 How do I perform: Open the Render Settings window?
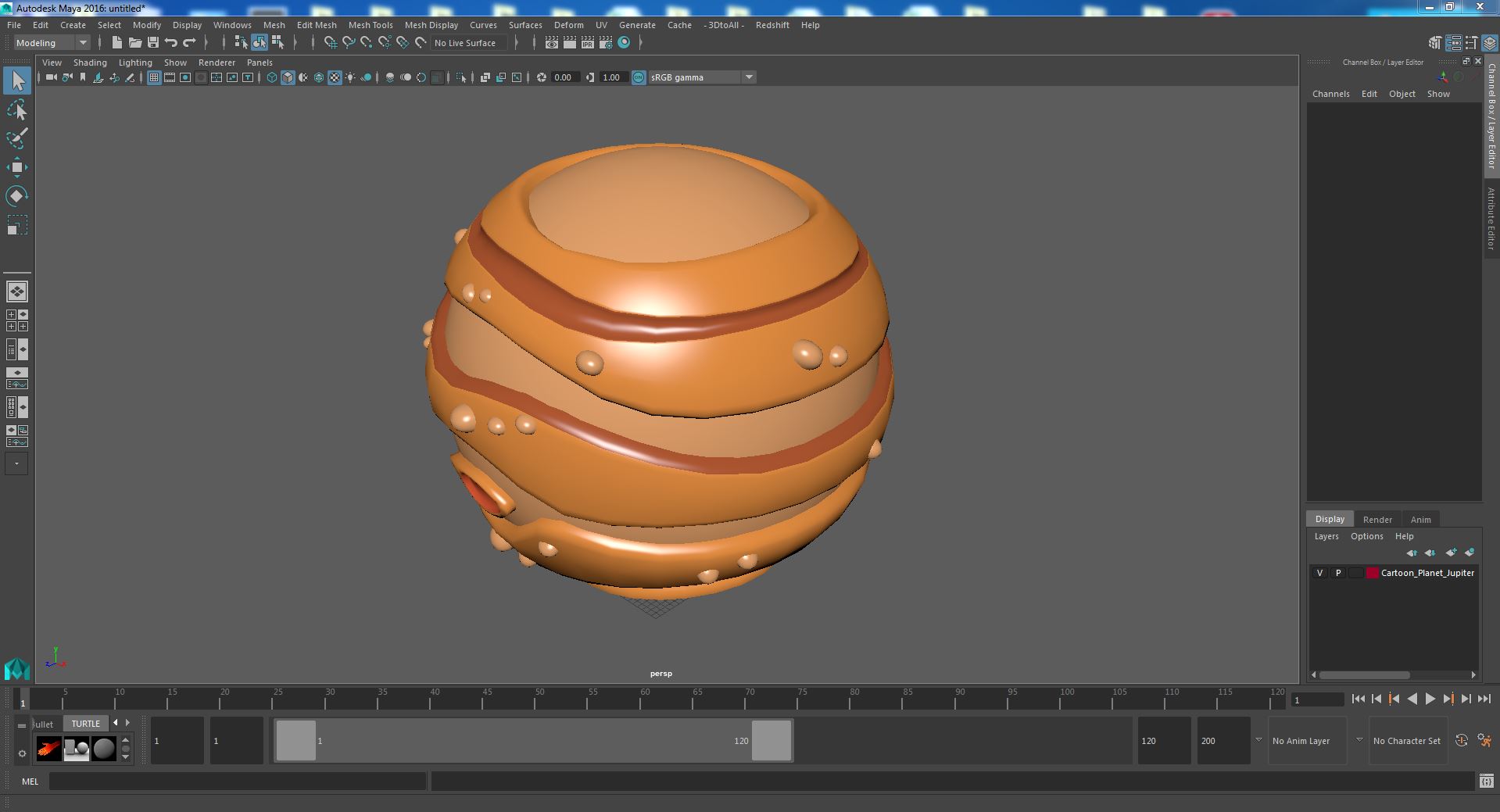point(606,43)
